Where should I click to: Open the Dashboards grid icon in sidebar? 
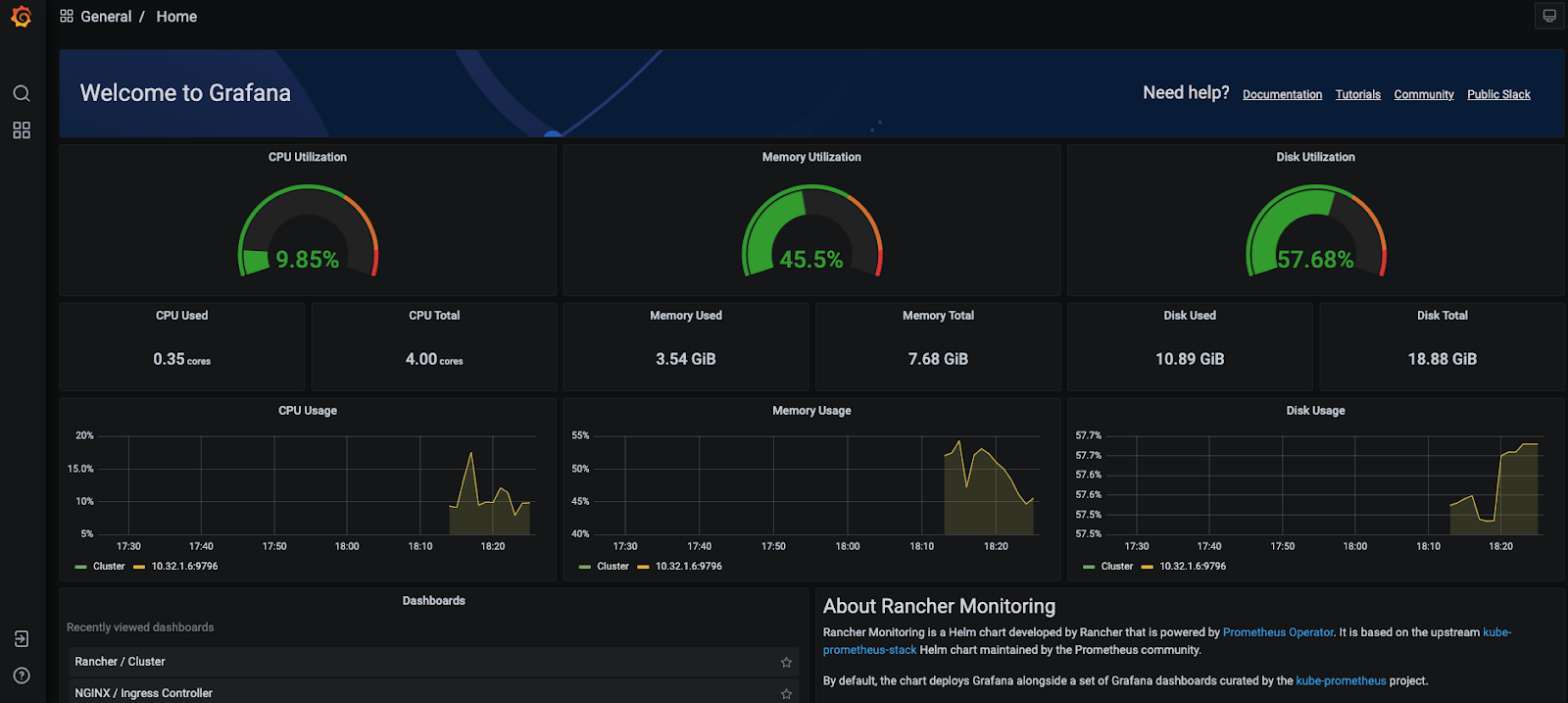pos(22,130)
